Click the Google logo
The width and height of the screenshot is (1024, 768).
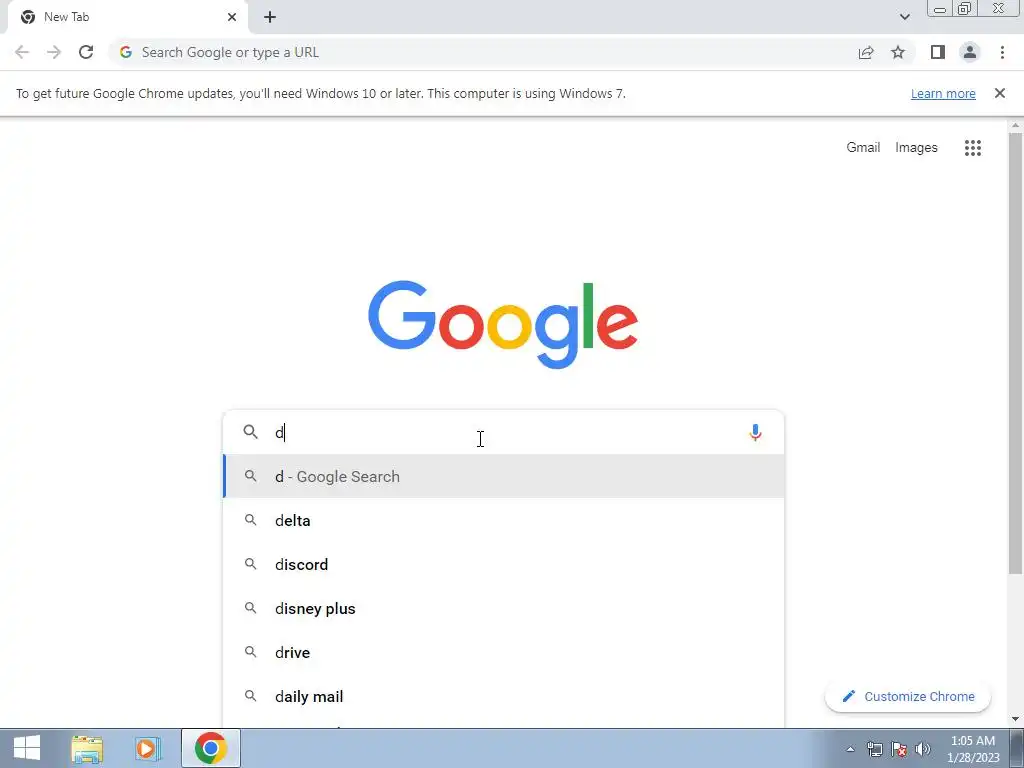(x=503, y=325)
